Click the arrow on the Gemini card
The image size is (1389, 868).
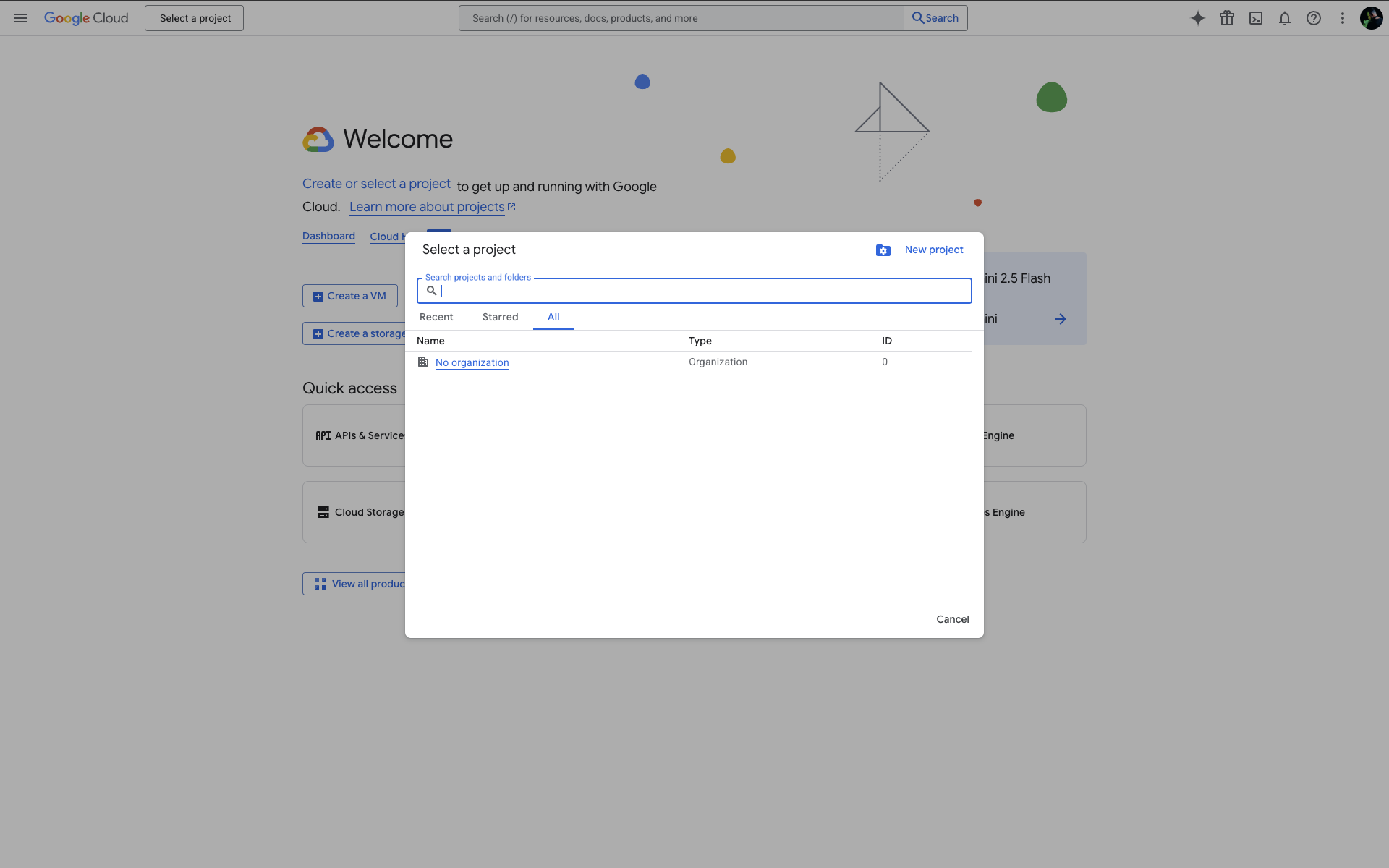[1061, 319]
